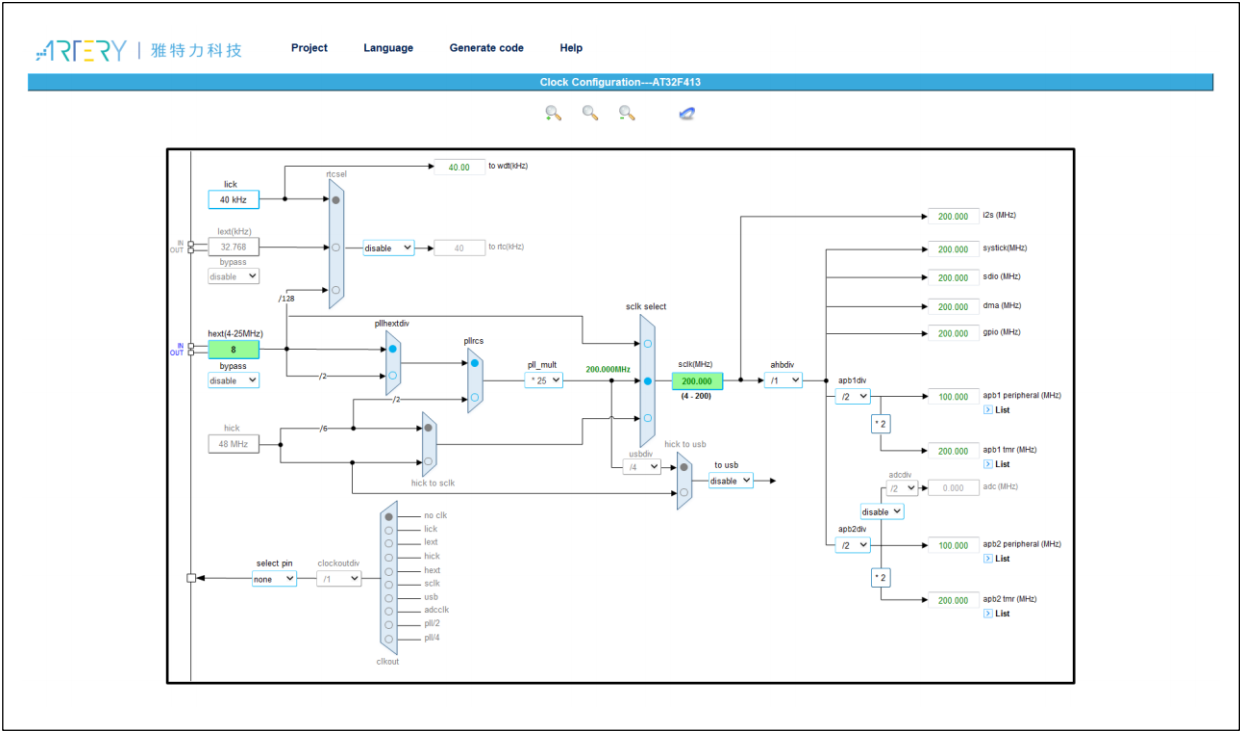Open the hext bypass dropdown
This screenshot has height=733, width=1243.
pos(234,380)
